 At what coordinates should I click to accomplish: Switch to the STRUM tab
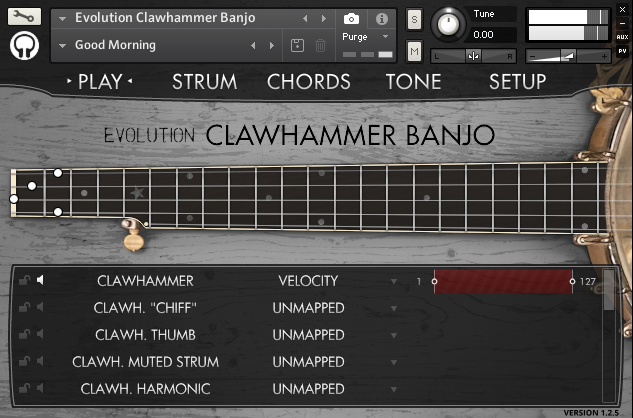[x=205, y=82]
